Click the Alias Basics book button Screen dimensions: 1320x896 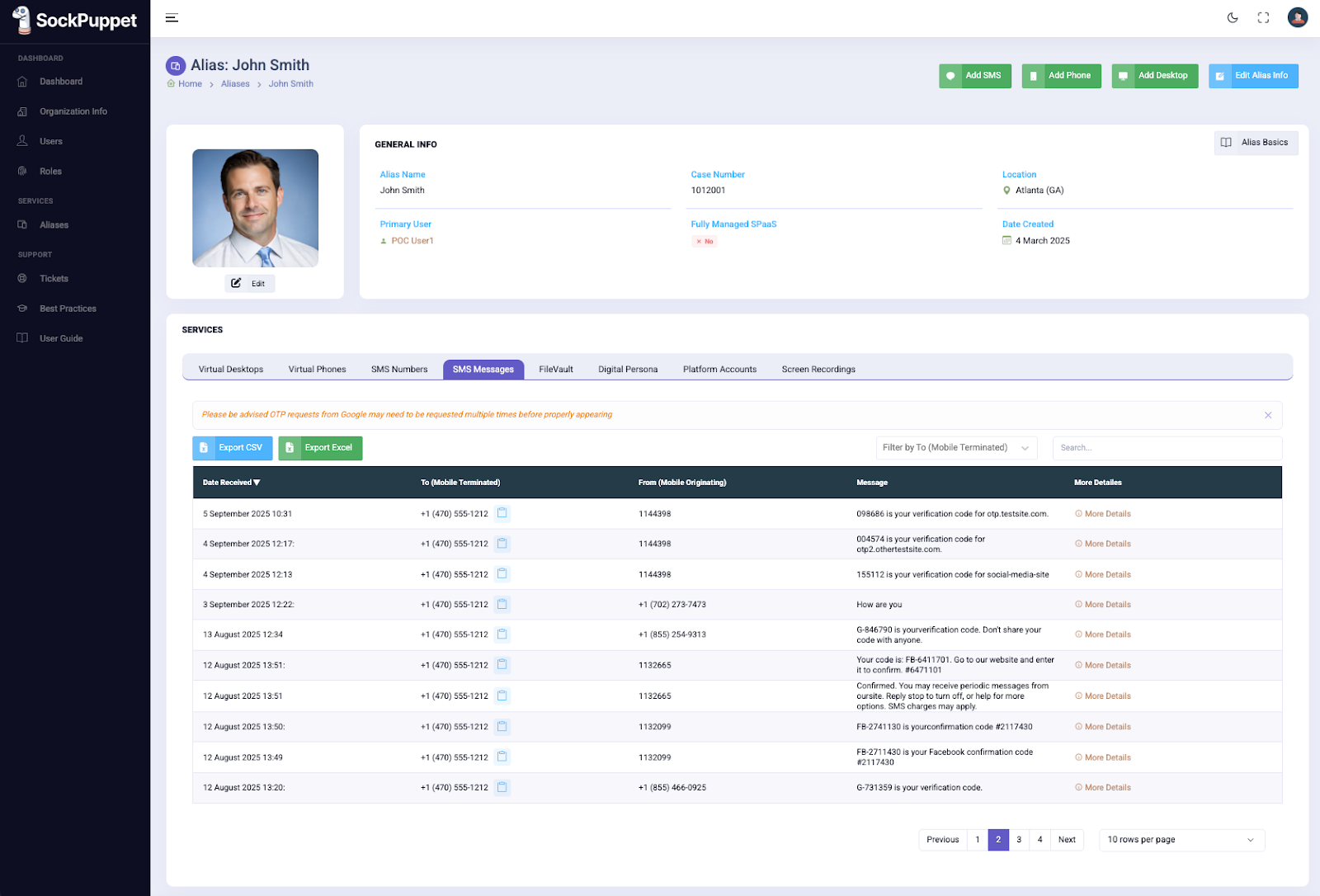coord(1256,143)
